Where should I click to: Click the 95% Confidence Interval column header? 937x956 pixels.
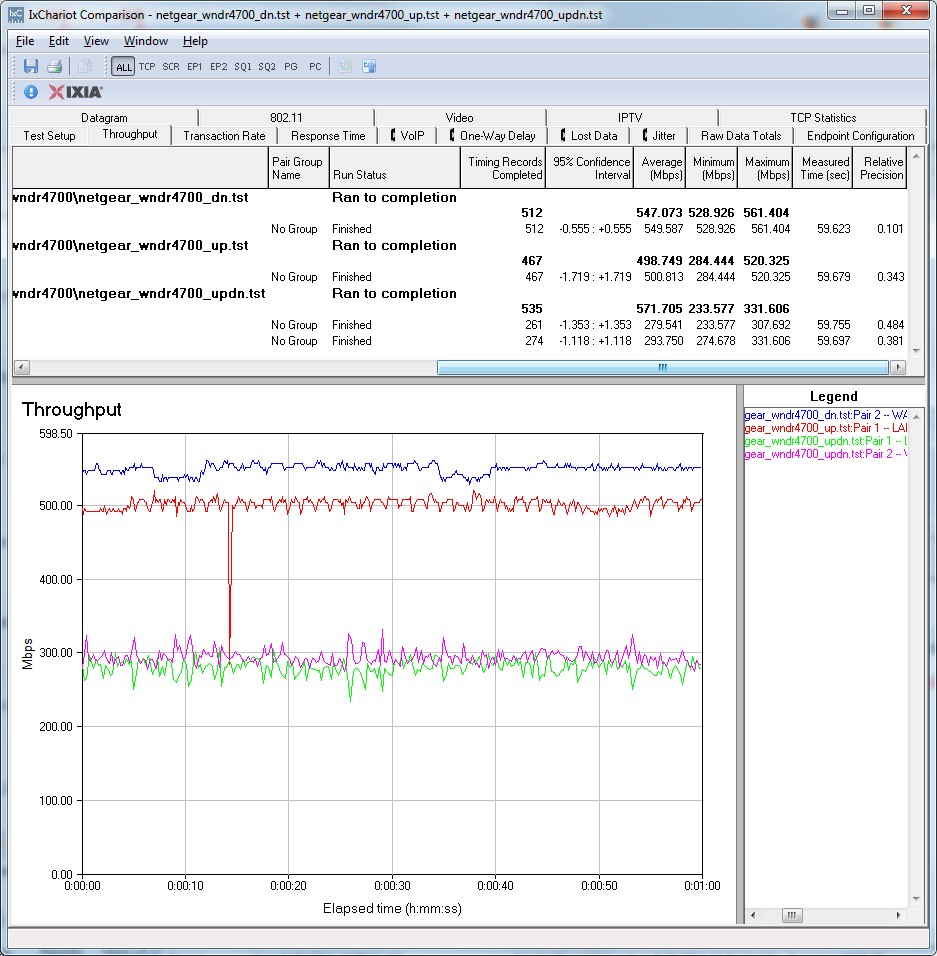tap(590, 168)
